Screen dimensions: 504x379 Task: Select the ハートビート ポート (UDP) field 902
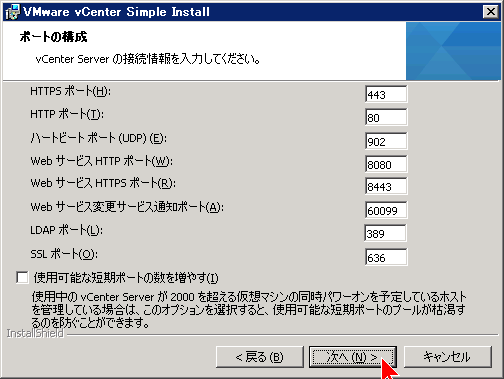pyautogui.click(x=386, y=141)
